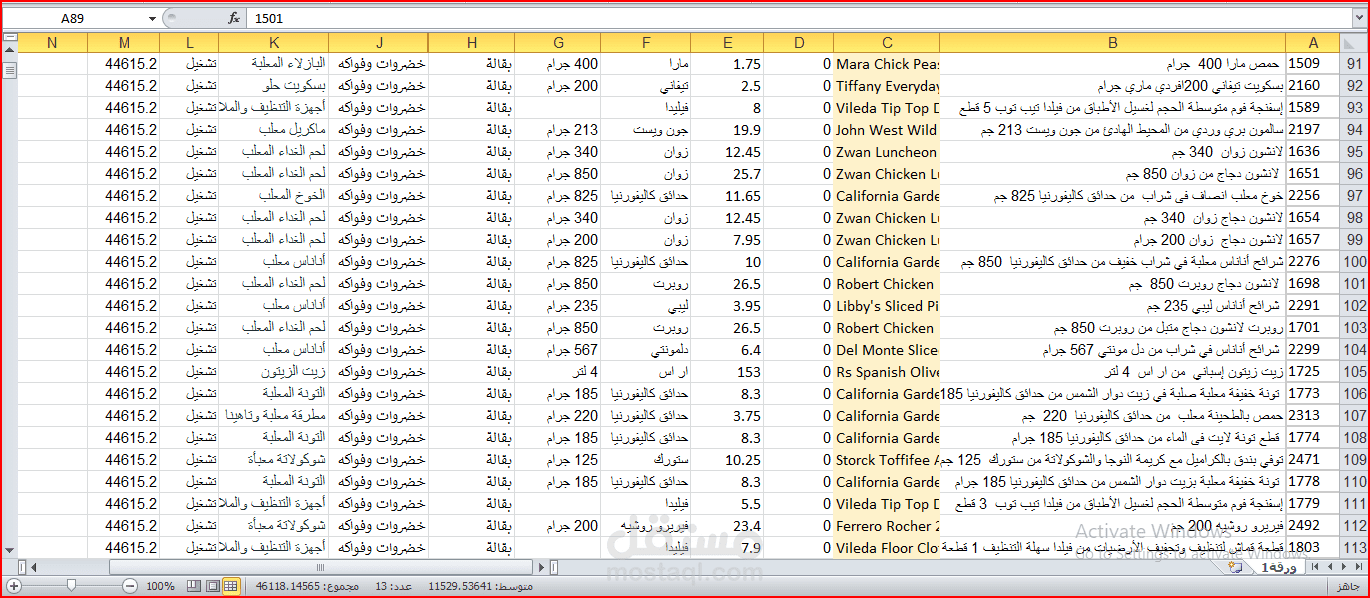Select column E header
Image resolution: width=1370 pixels, height=598 pixels.
click(727, 42)
